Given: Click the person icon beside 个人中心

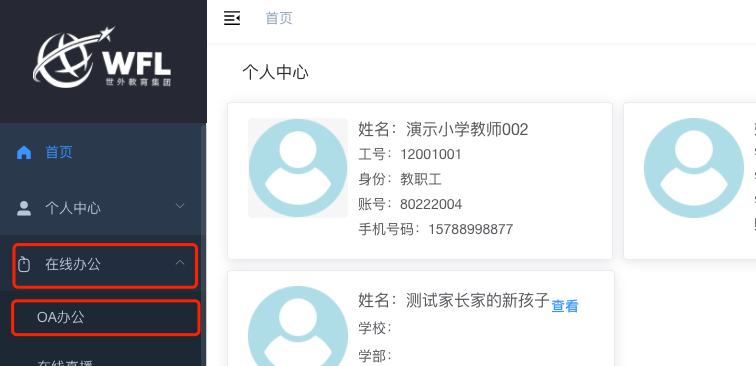Looking at the screenshot, I should 24,208.
